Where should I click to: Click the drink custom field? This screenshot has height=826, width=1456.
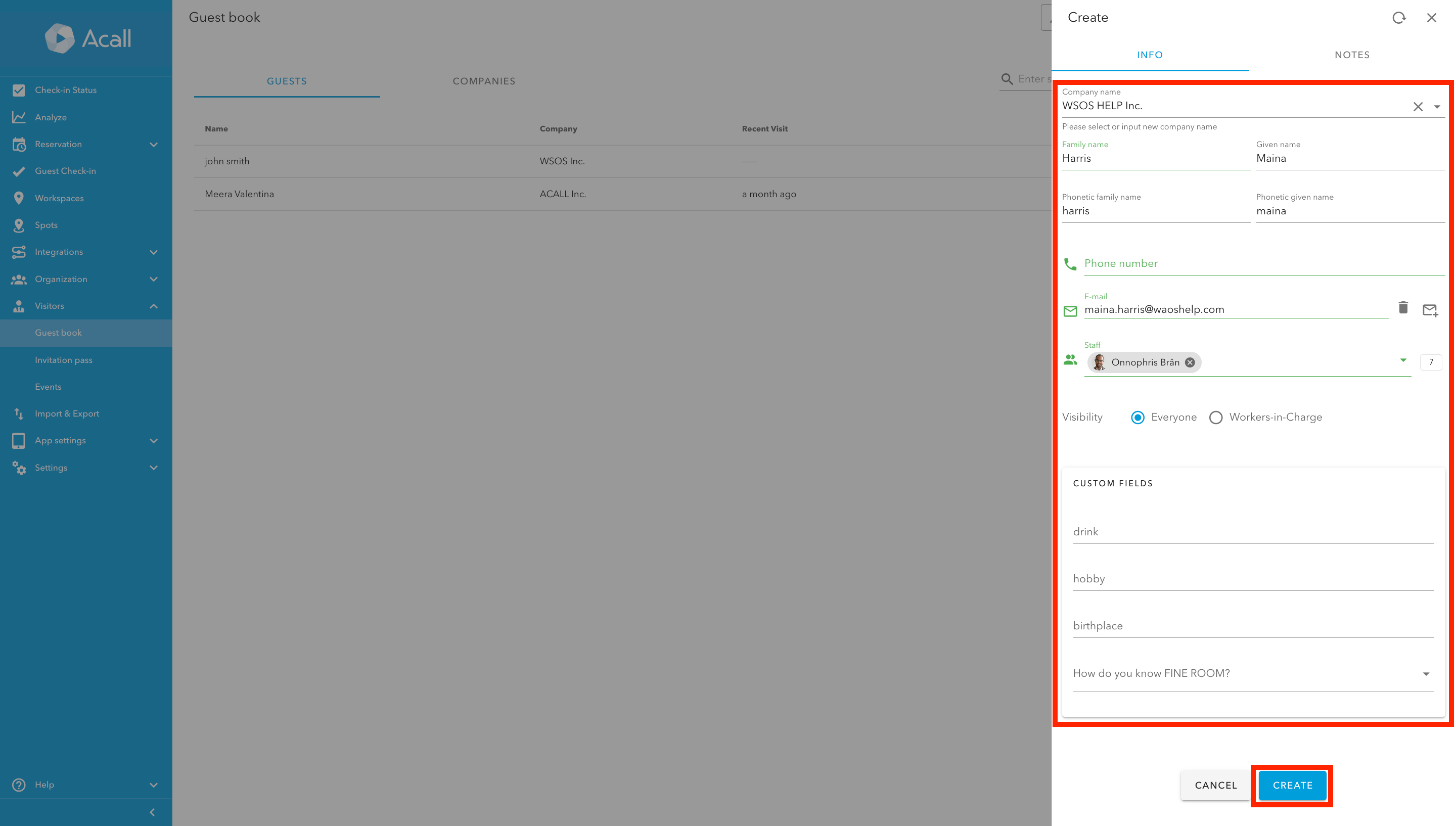click(1253, 532)
